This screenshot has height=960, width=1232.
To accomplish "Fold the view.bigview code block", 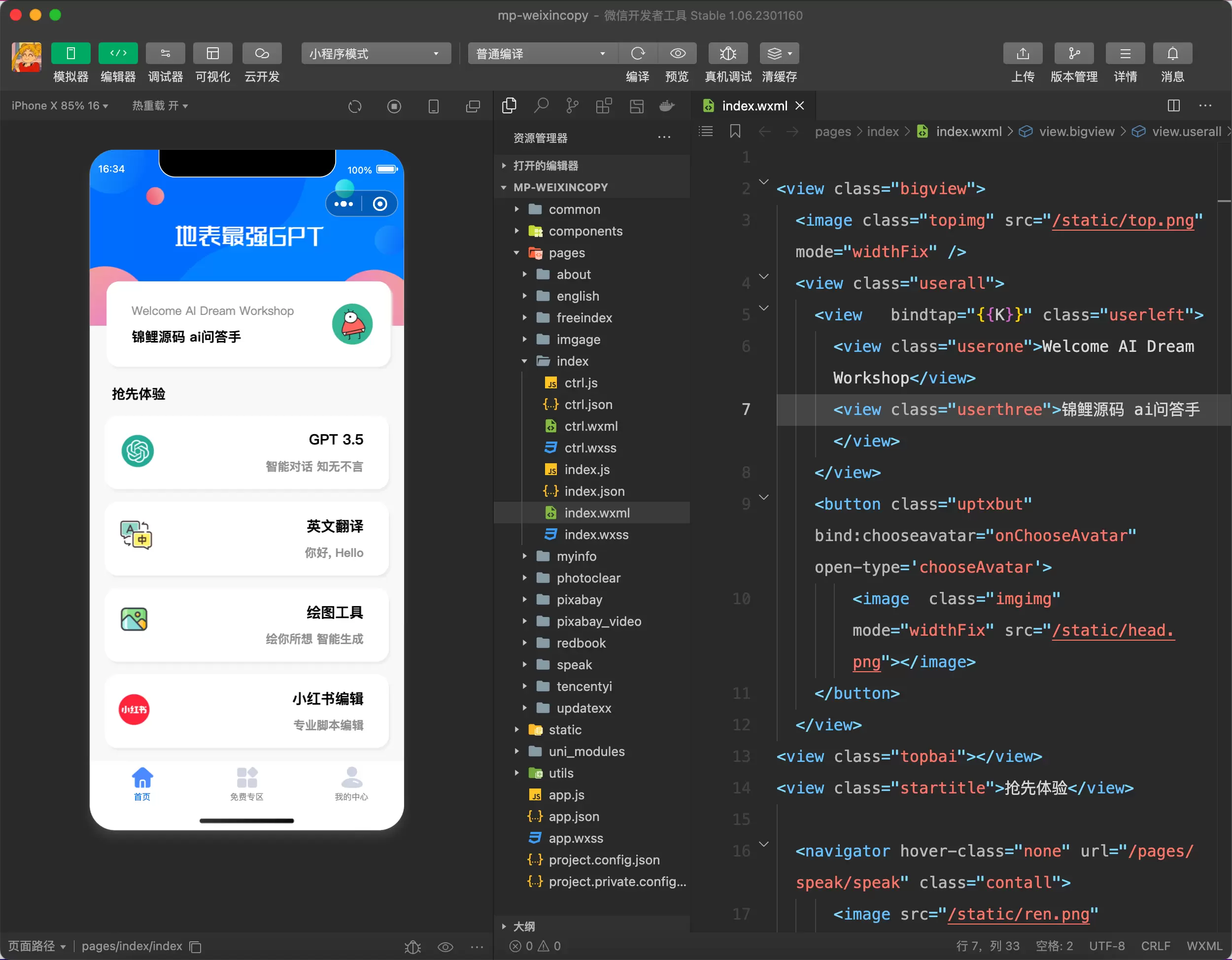I will click(764, 182).
